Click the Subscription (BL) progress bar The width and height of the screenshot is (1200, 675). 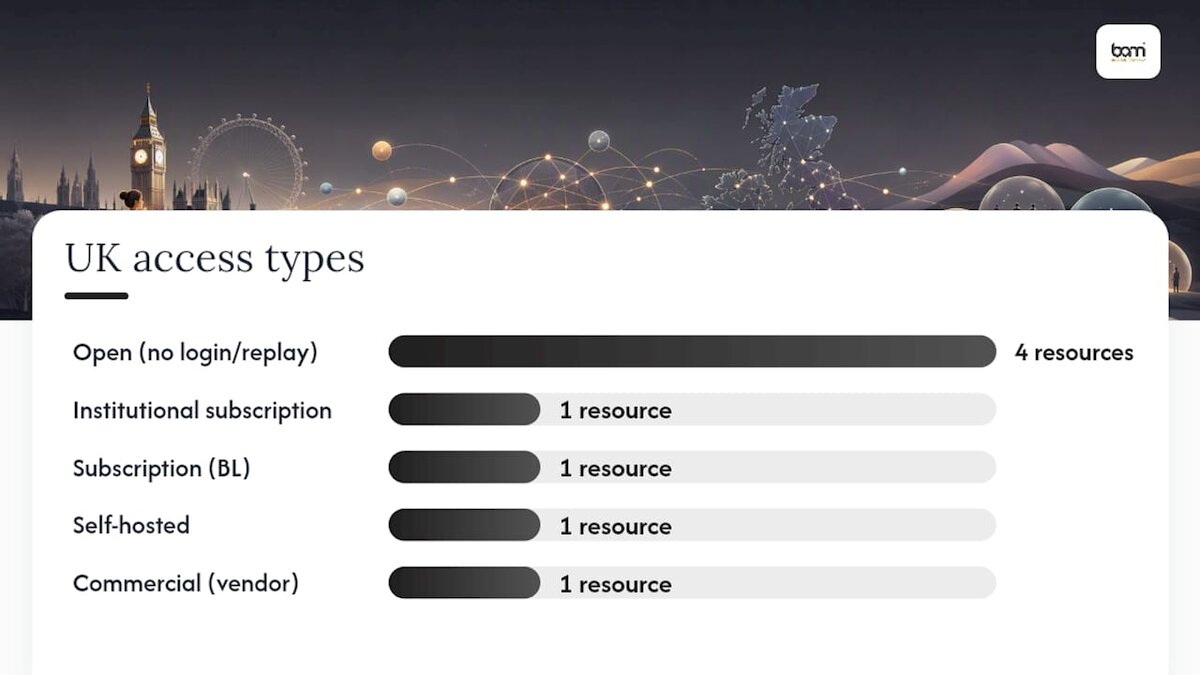[x=692, y=467]
